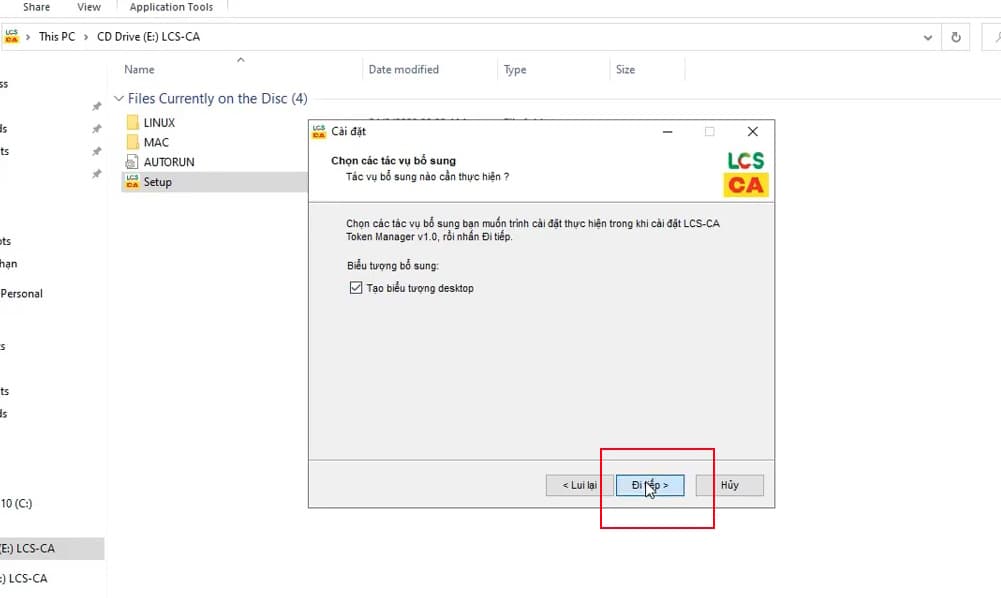Image resolution: width=1001 pixels, height=598 pixels.
Task: Click the LCS CA logo in installer
Action: click(x=745, y=173)
